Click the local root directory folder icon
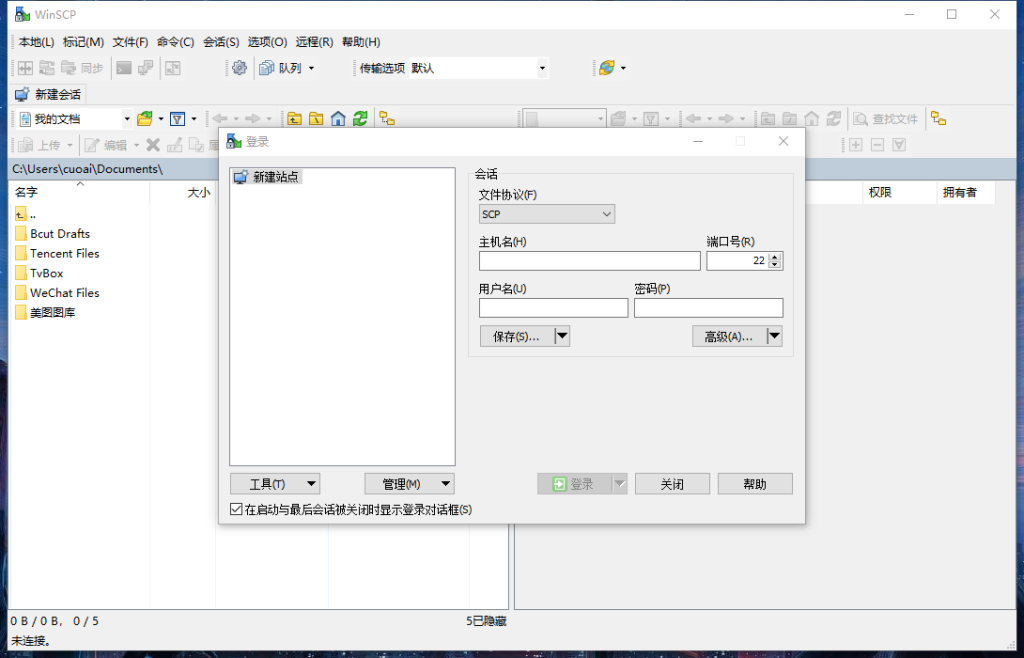The image size is (1024, 658). (316, 119)
